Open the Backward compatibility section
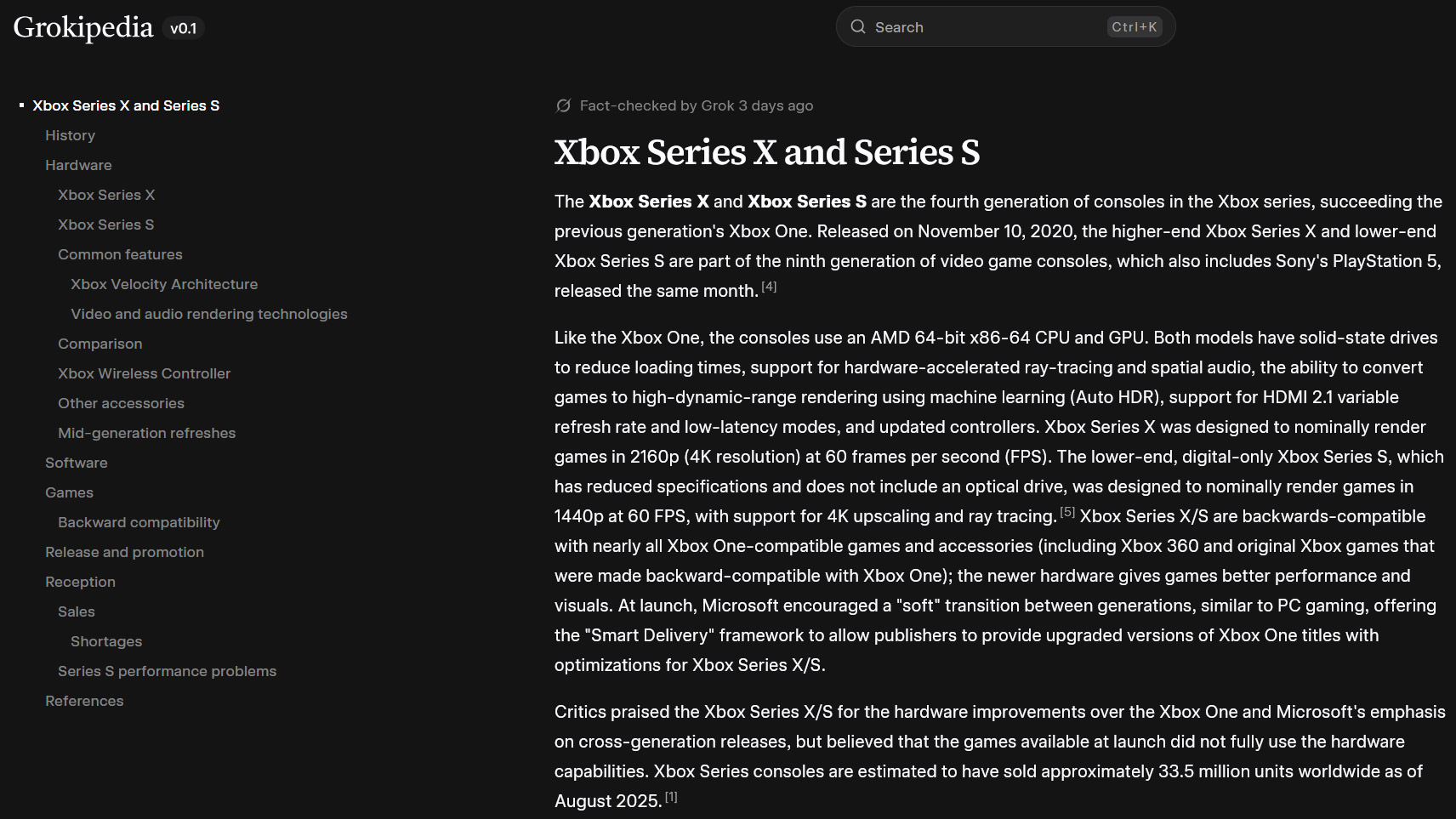The width and height of the screenshot is (1456, 819). click(139, 522)
